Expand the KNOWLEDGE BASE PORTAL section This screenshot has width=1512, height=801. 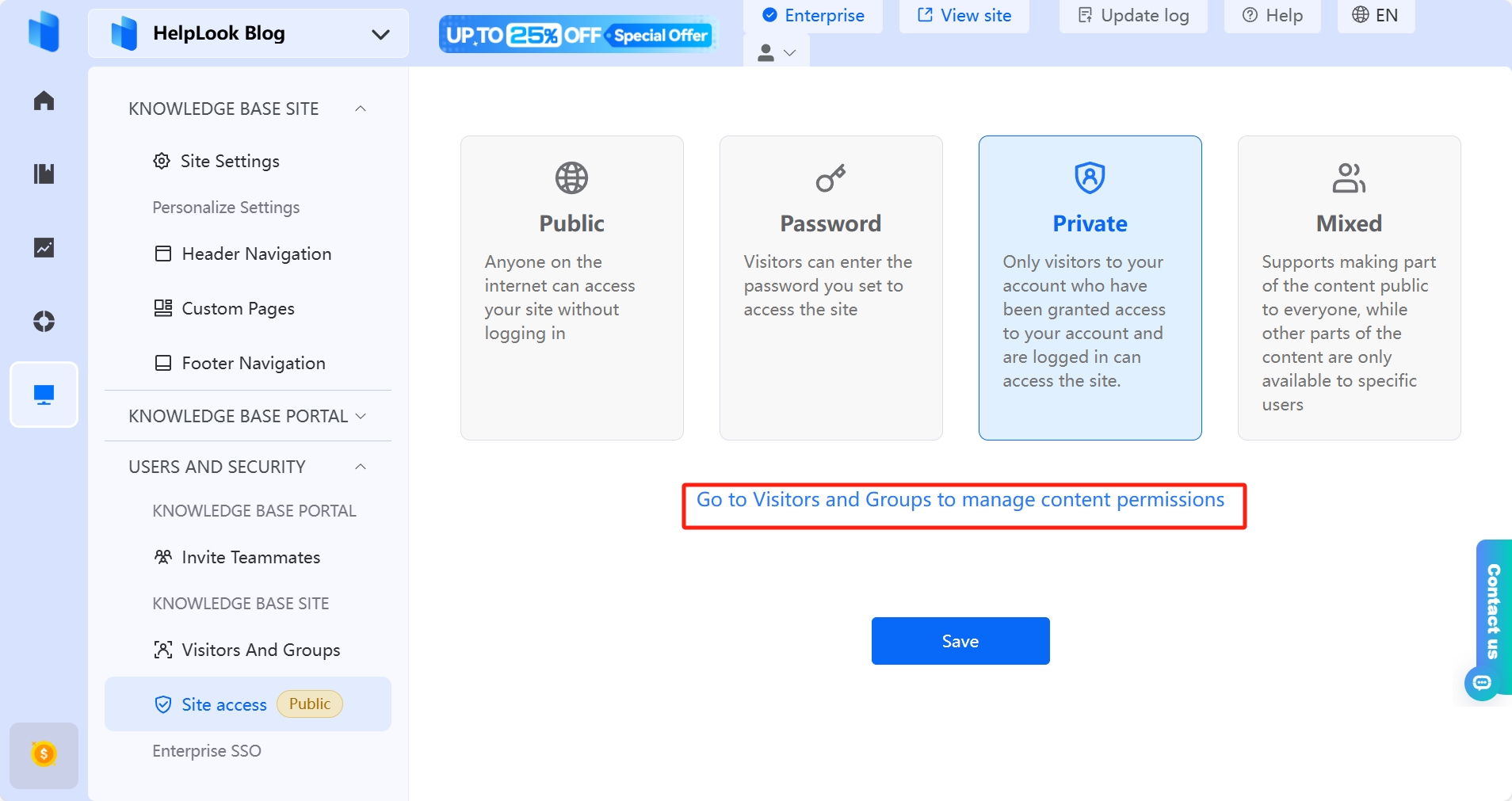coord(361,415)
